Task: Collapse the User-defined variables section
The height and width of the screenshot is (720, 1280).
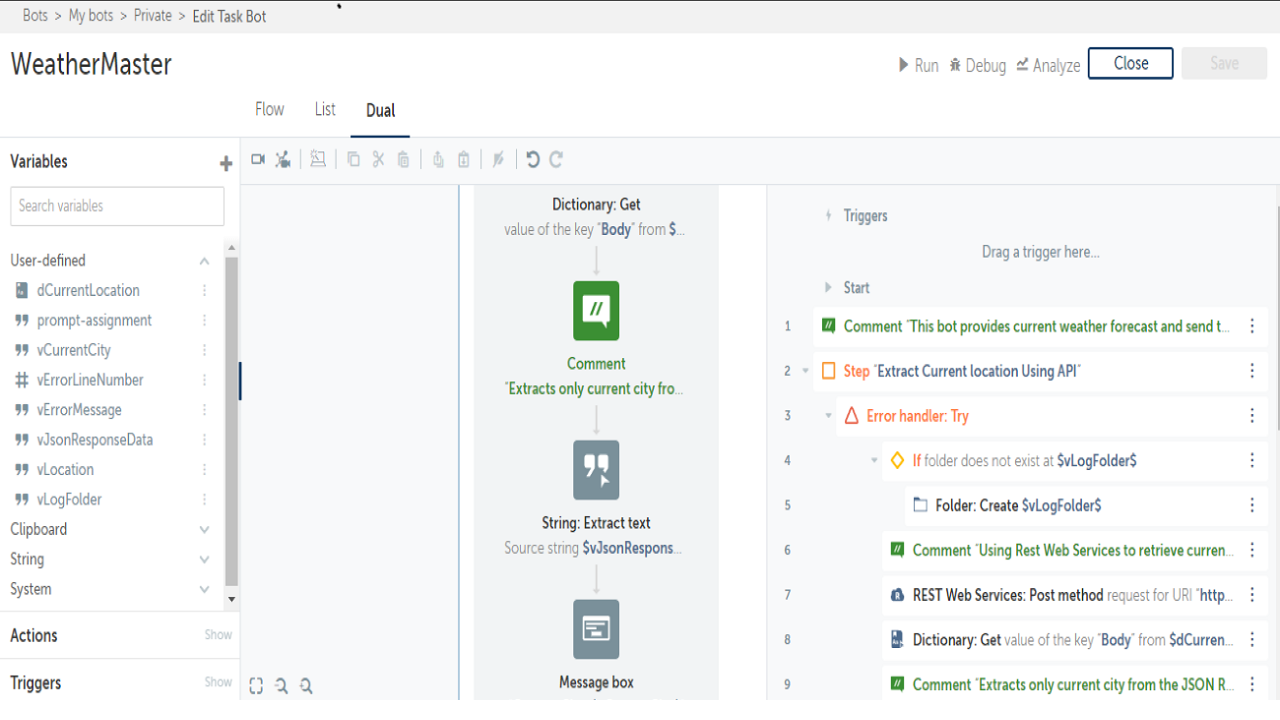Action: click(204, 261)
